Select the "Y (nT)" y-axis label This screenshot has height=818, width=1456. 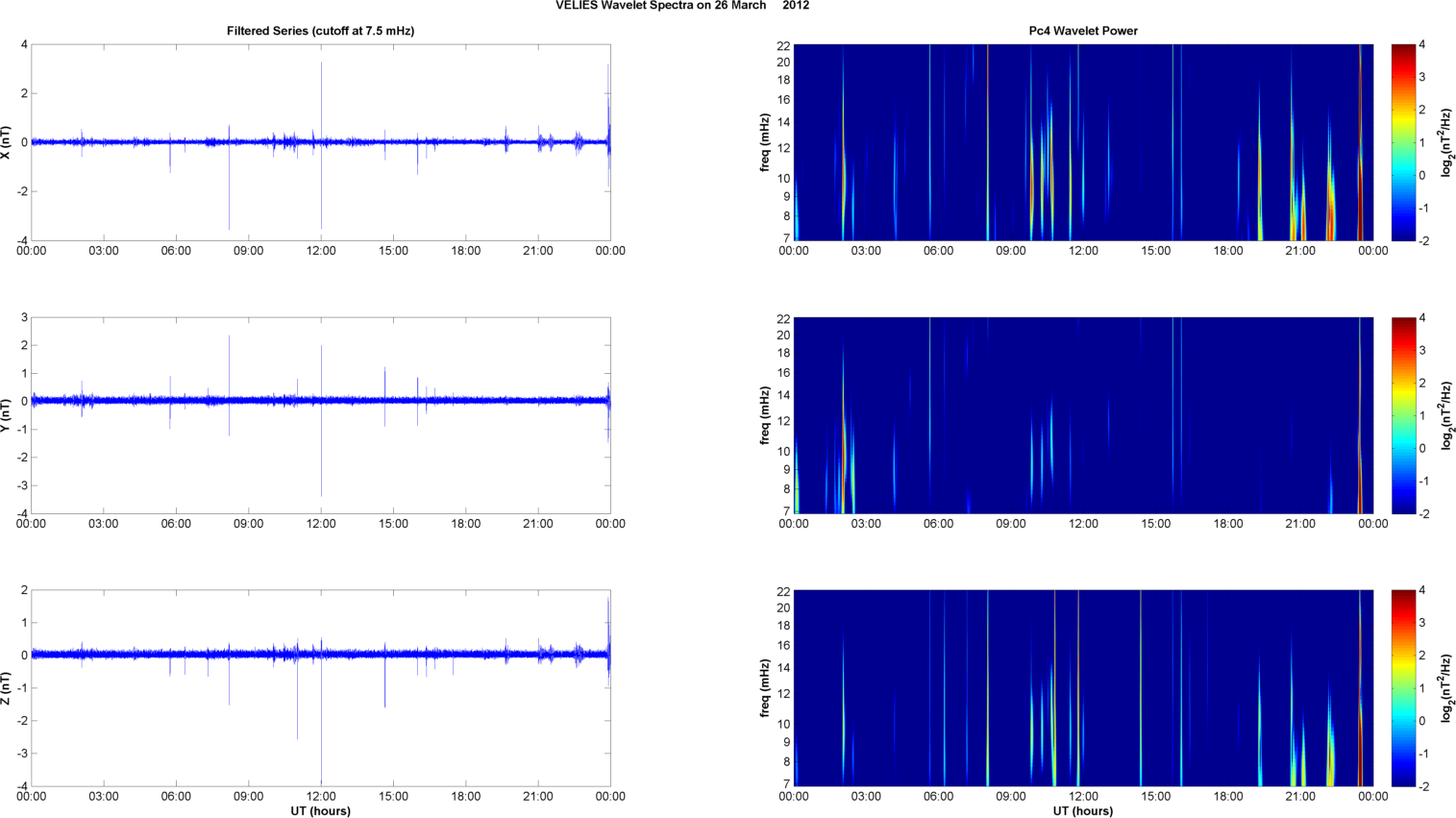coord(8,415)
